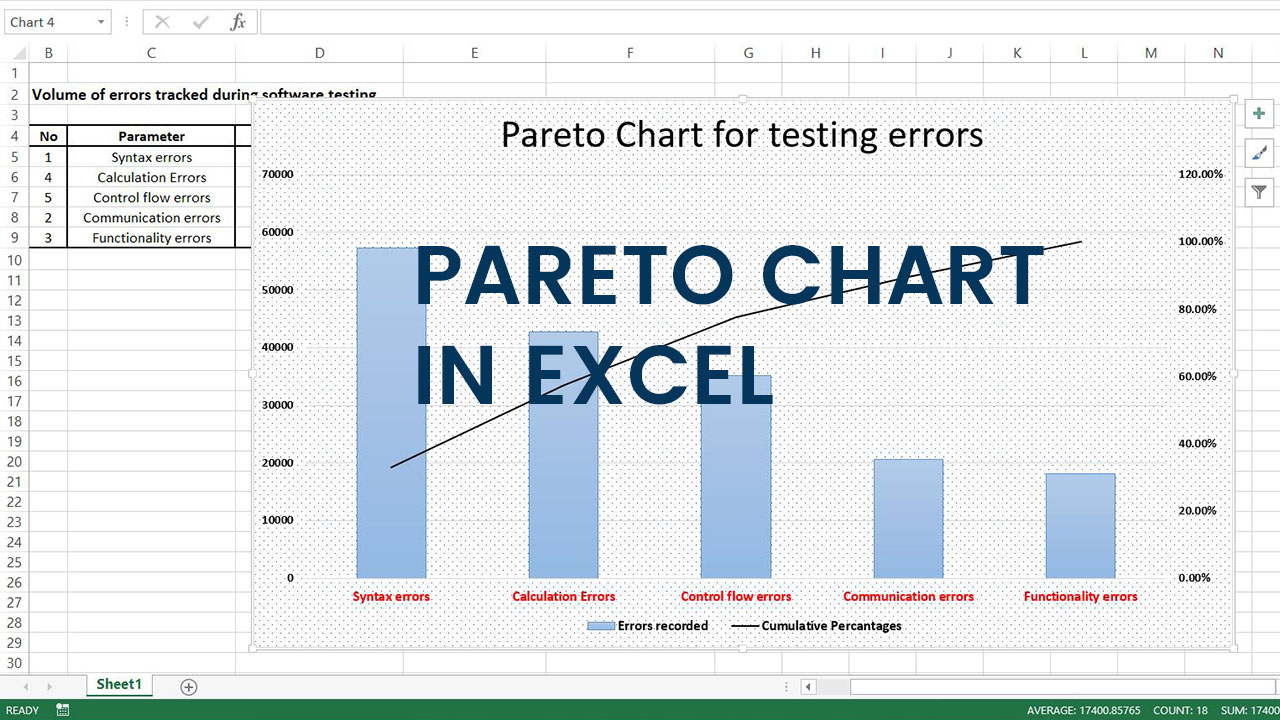This screenshot has width=1280, height=720.
Task: Select the No header cell
Action: tap(48, 137)
